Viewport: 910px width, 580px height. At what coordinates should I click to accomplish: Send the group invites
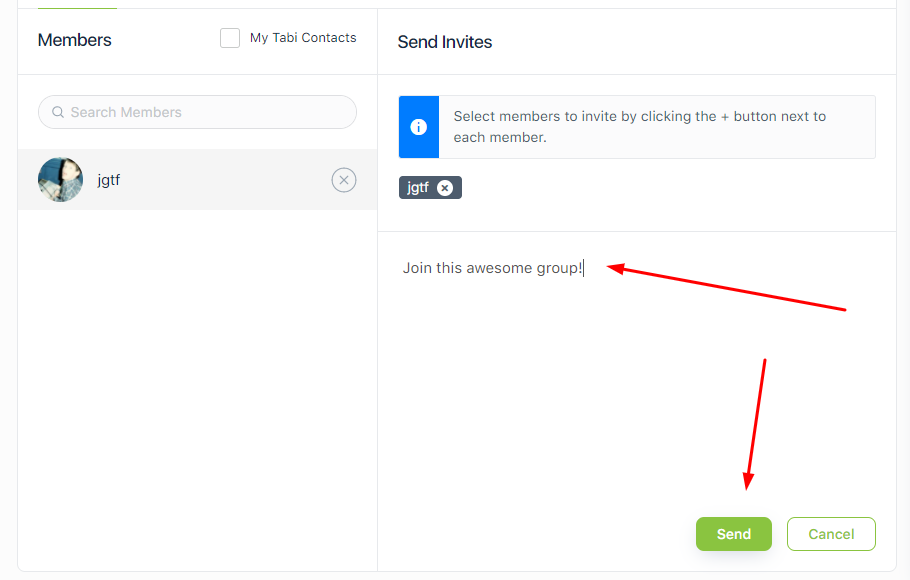click(734, 534)
